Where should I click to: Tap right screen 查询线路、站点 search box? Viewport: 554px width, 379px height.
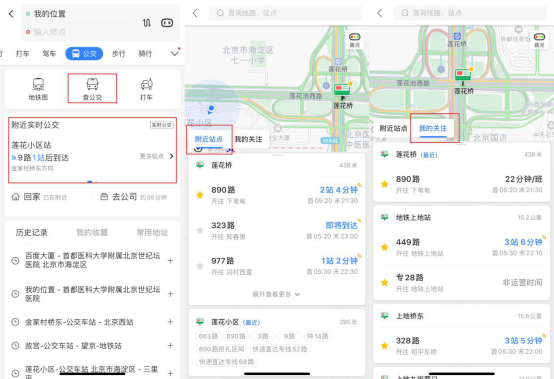[470, 13]
